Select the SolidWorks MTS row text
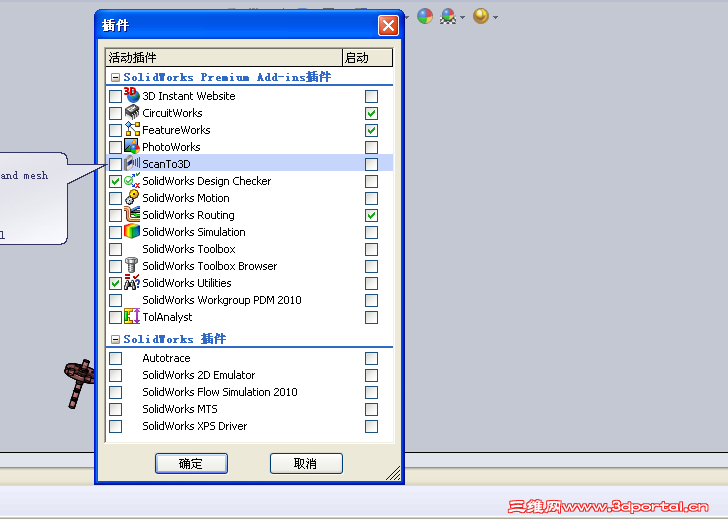Viewport: 728px width, 520px height. point(180,409)
